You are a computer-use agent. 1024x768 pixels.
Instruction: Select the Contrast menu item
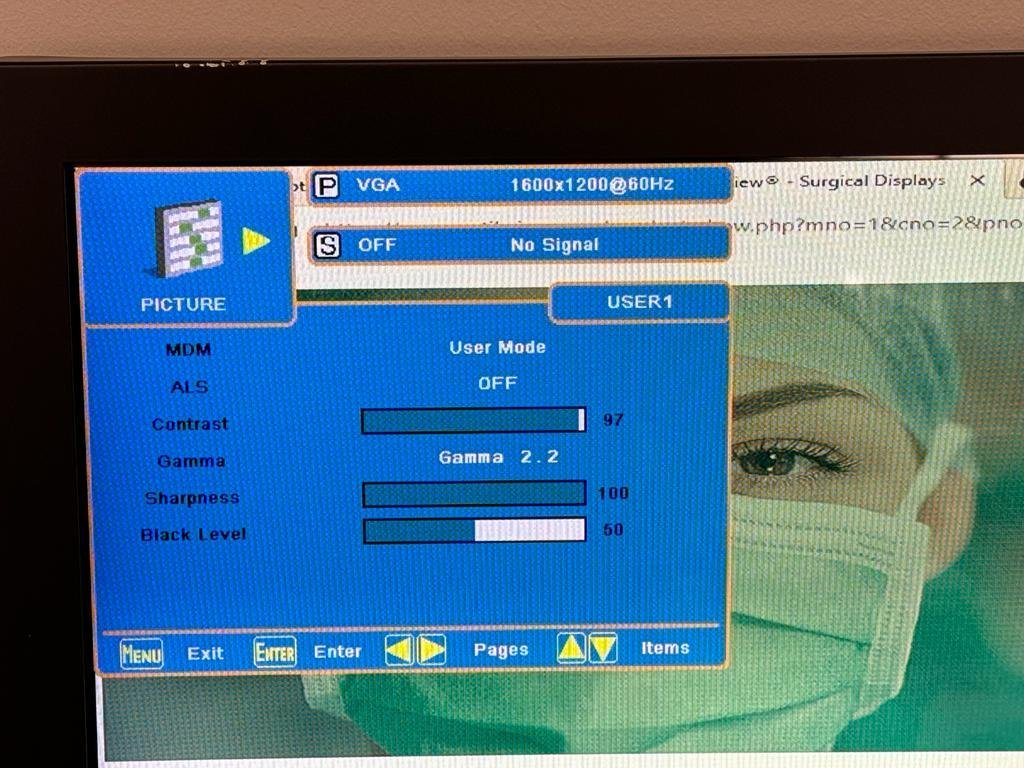click(x=190, y=424)
